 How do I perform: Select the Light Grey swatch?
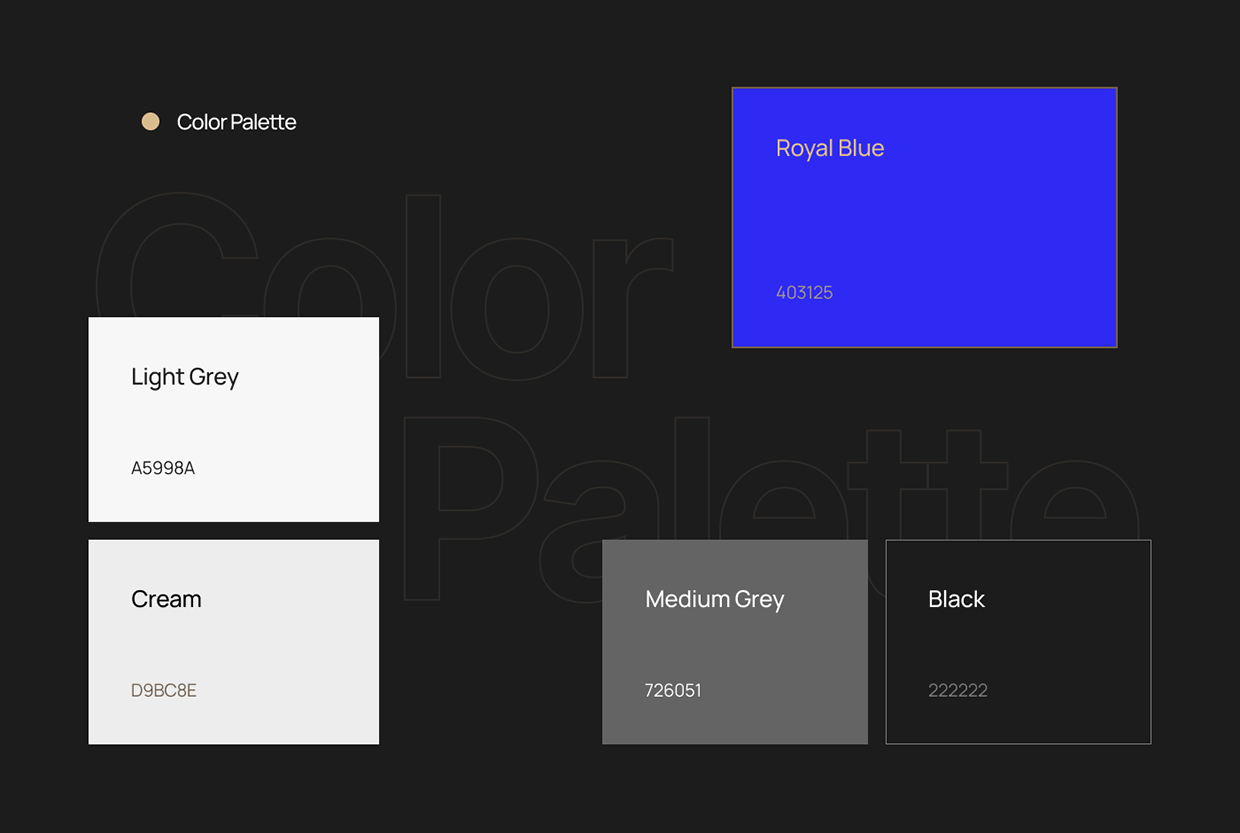pyautogui.click(x=233, y=420)
